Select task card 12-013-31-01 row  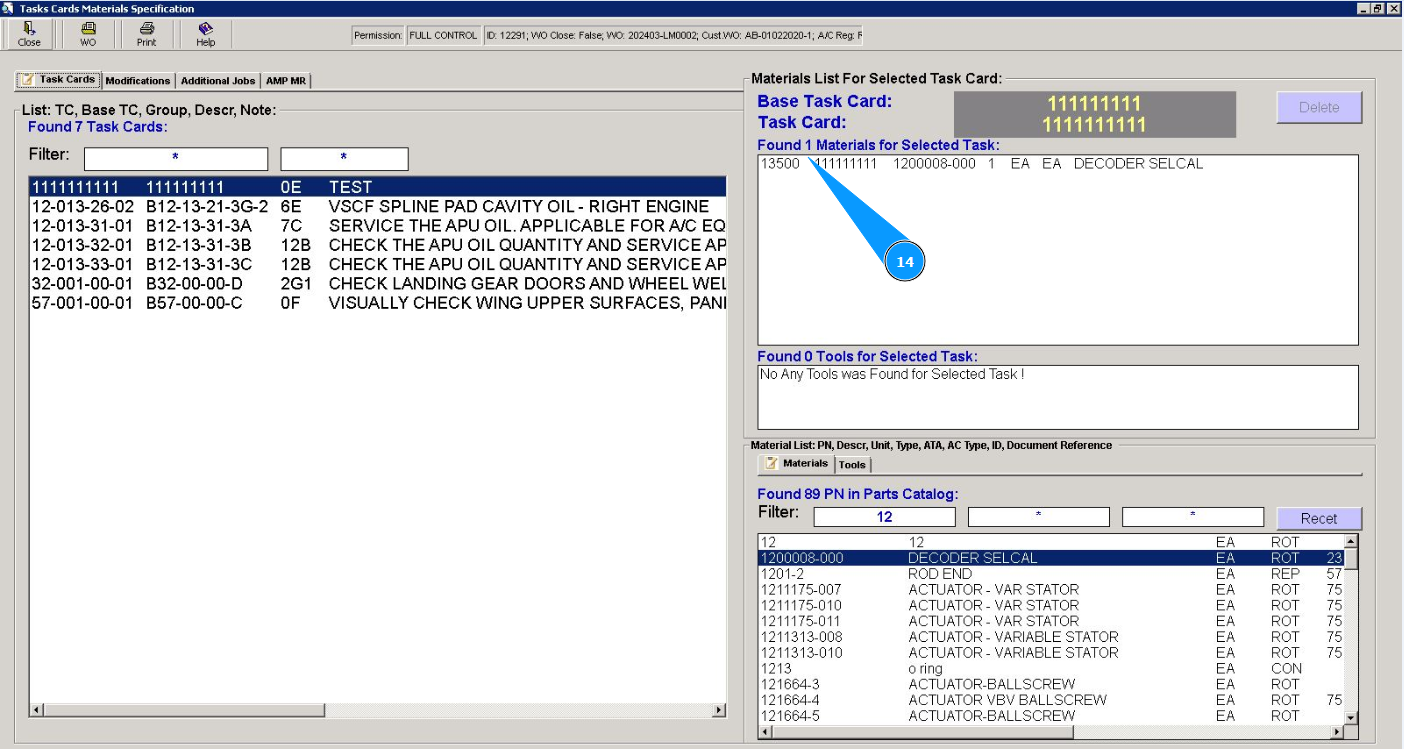coord(377,226)
